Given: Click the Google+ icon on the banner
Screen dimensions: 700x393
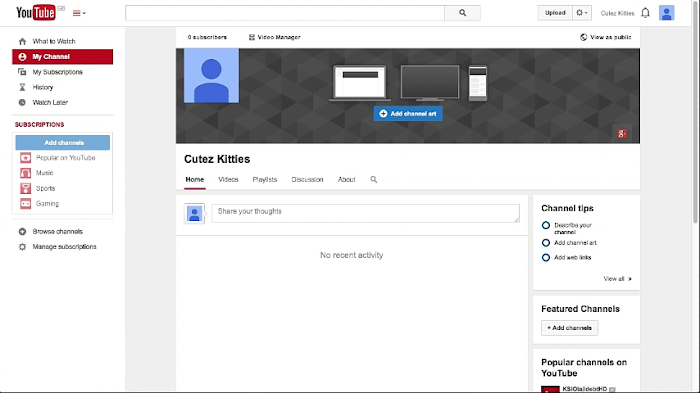Looking at the screenshot, I should pos(622,134).
